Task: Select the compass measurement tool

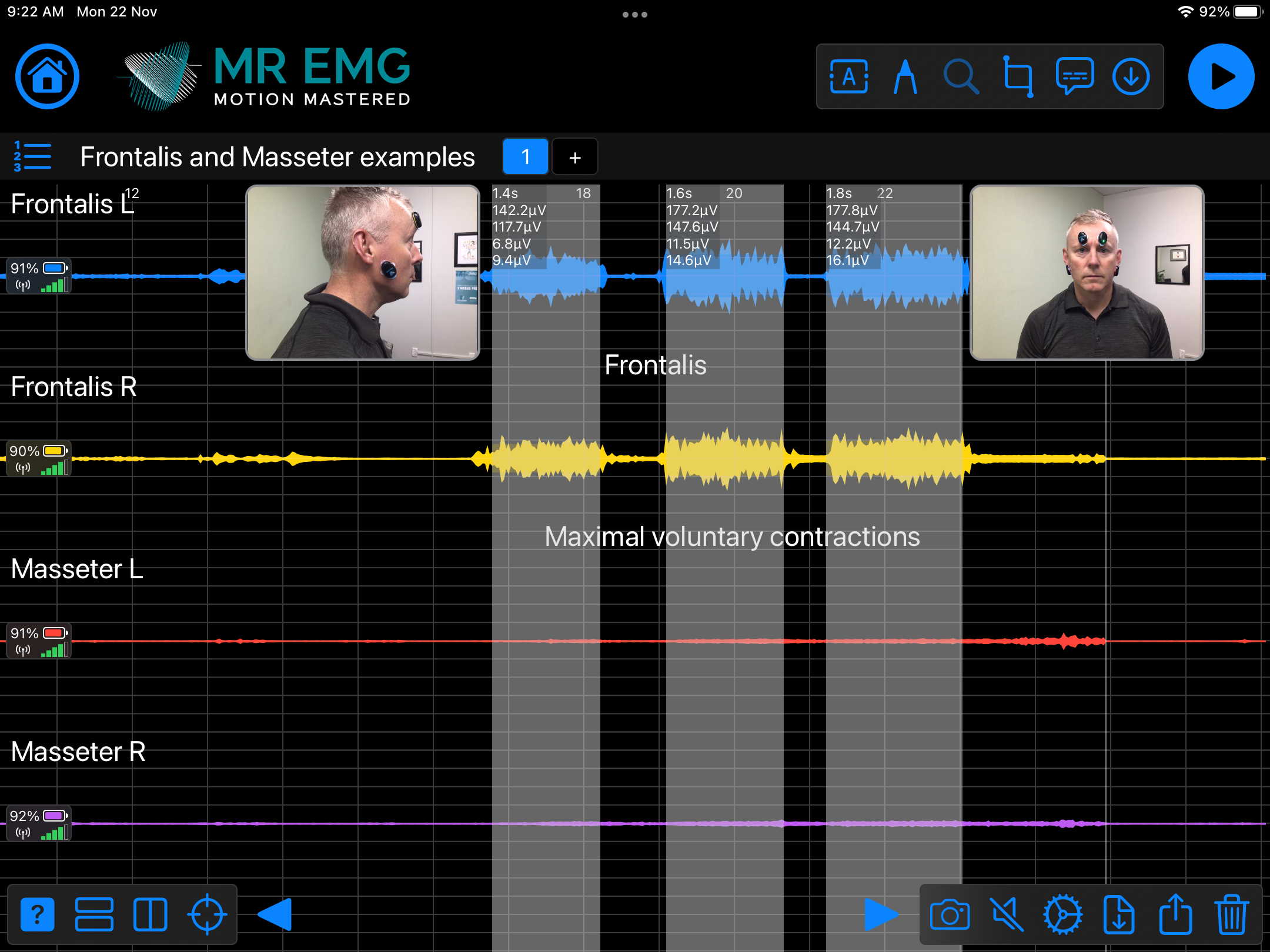Action: (x=905, y=76)
